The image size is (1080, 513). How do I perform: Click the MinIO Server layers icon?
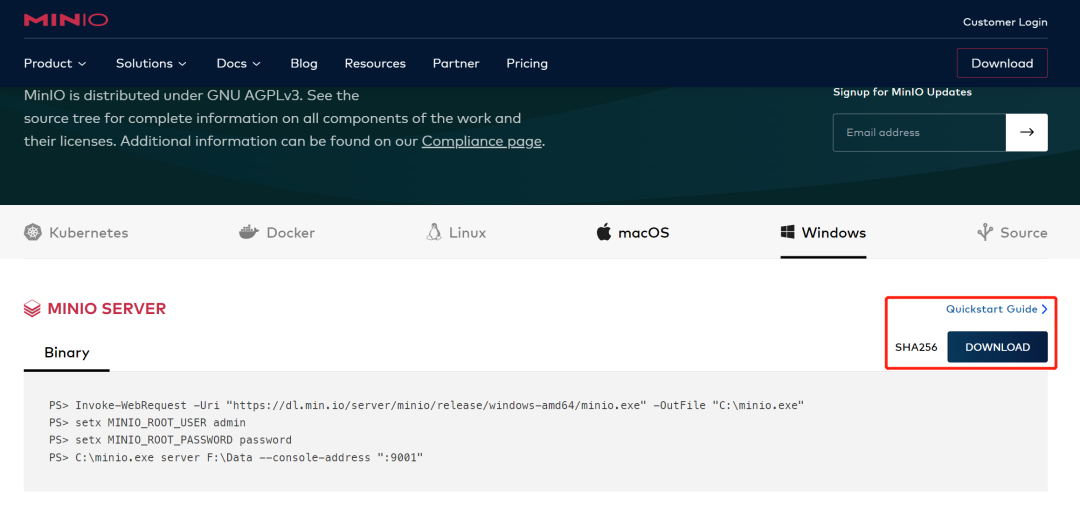[x=32, y=308]
